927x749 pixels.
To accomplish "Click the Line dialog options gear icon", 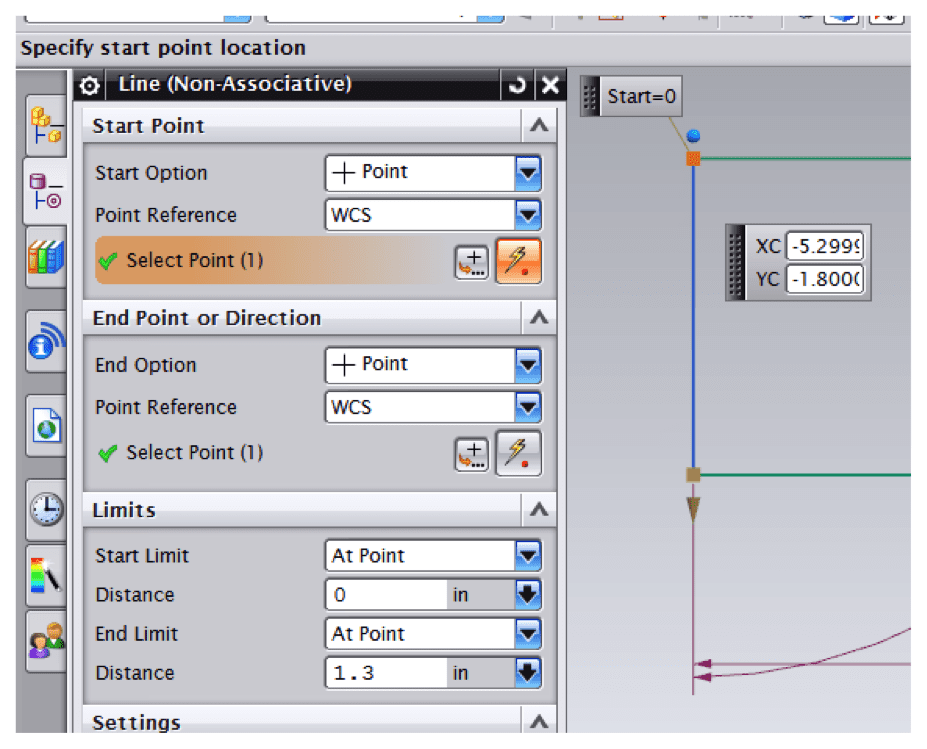I will tap(89, 85).
